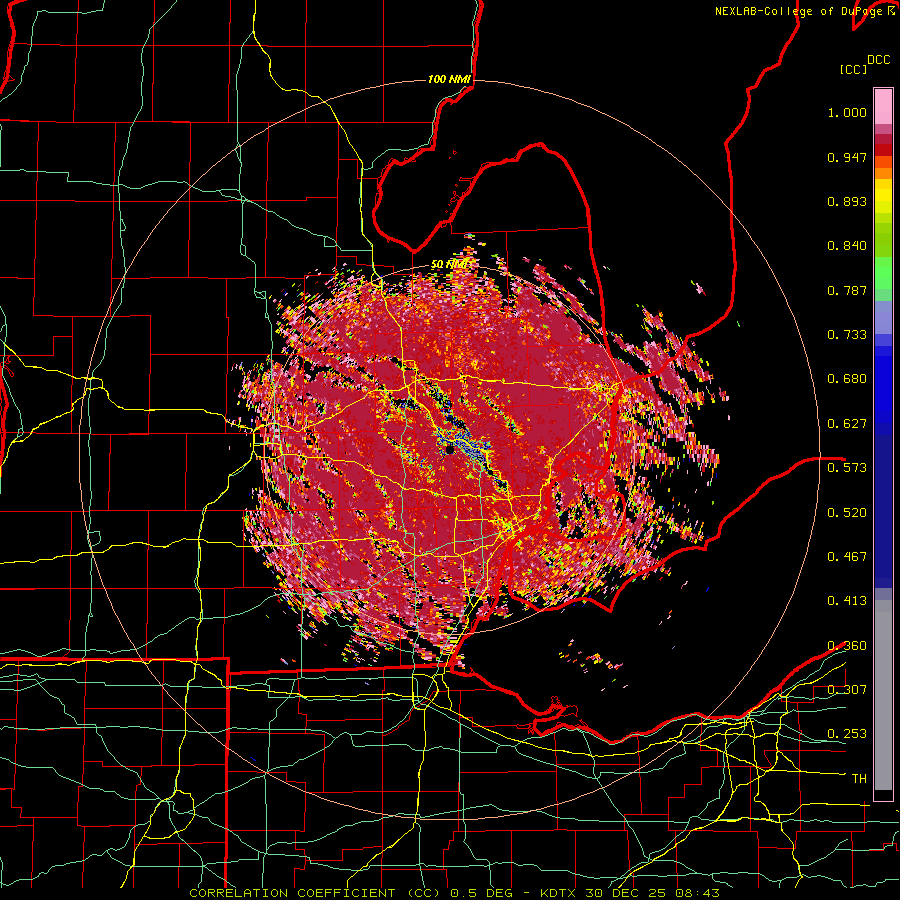Click the 0.787 legend value
The height and width of the screenshot is (900, 900).
pos(847,290)
